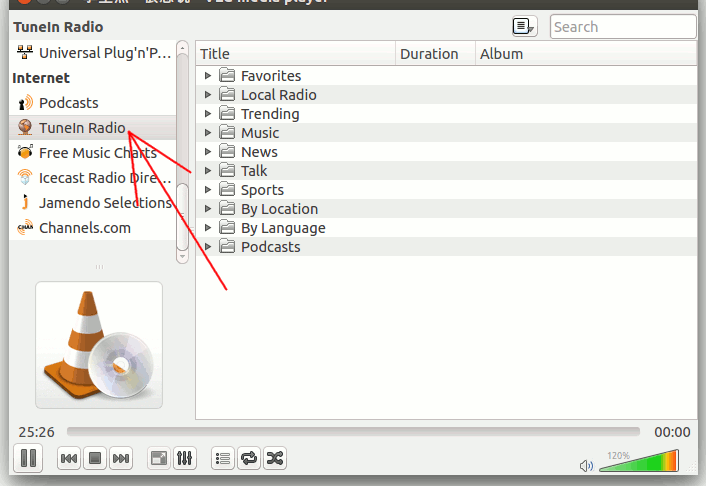Image resolution: width=706 pixels, height=486 pixels.
Task: Skip to next media track
Action: (x=121, y=459)
